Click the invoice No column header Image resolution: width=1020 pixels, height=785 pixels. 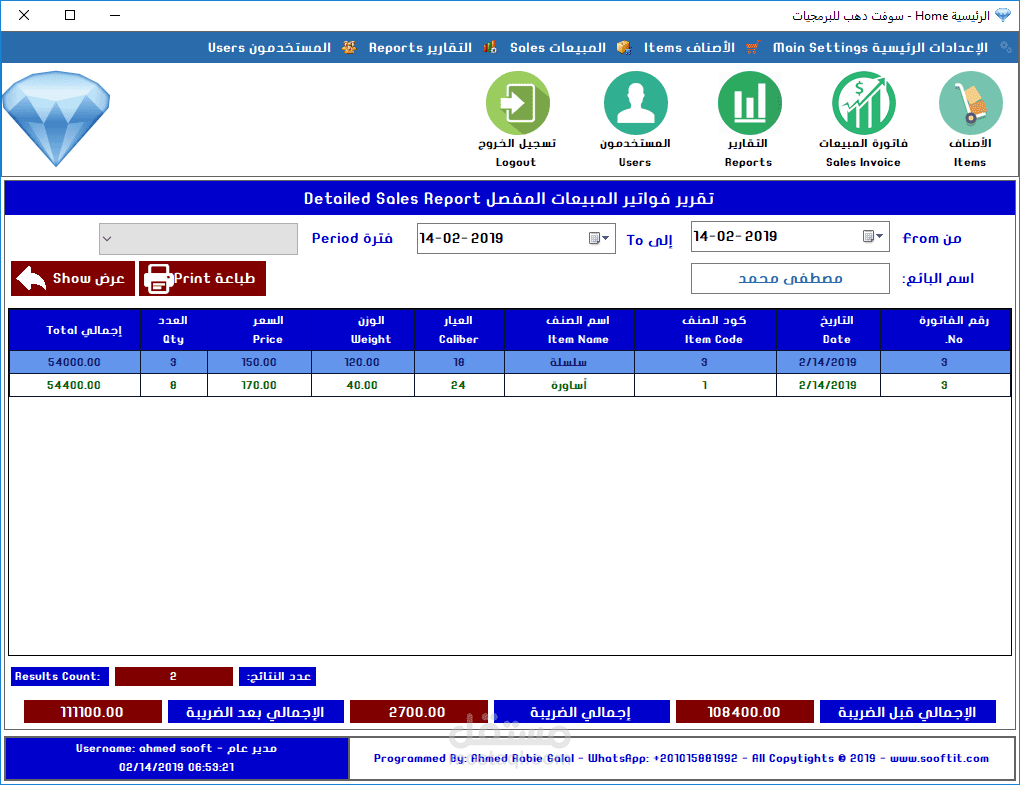(x=945, y=330)
